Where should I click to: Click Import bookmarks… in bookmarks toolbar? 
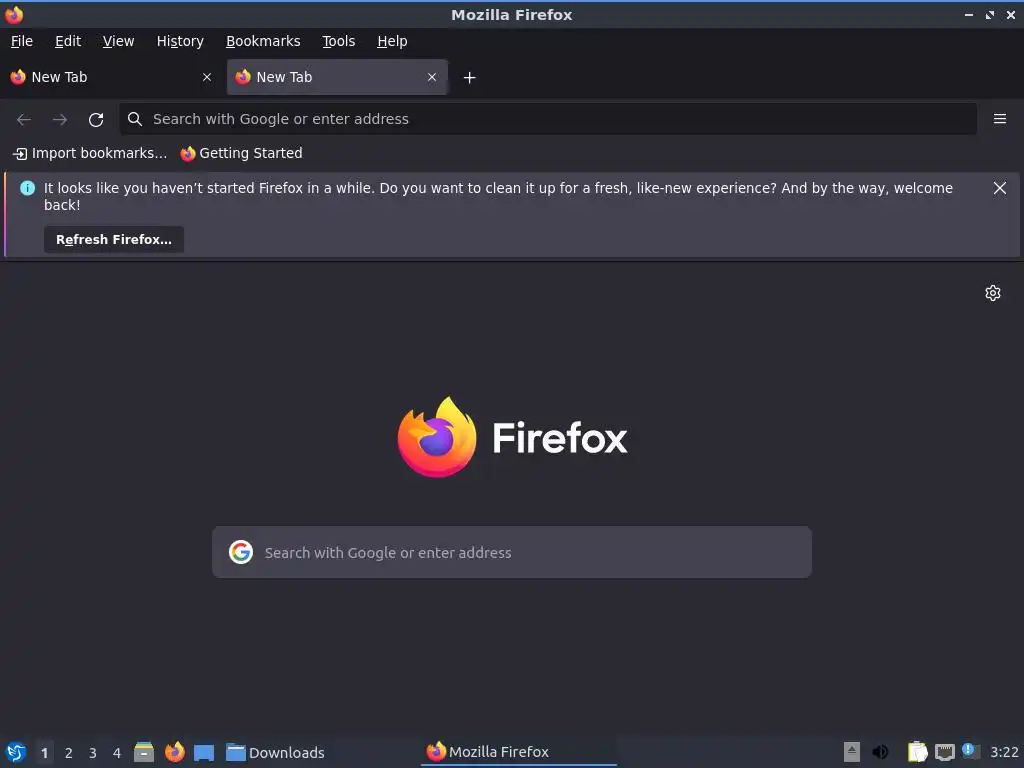[x=90, y=153]
